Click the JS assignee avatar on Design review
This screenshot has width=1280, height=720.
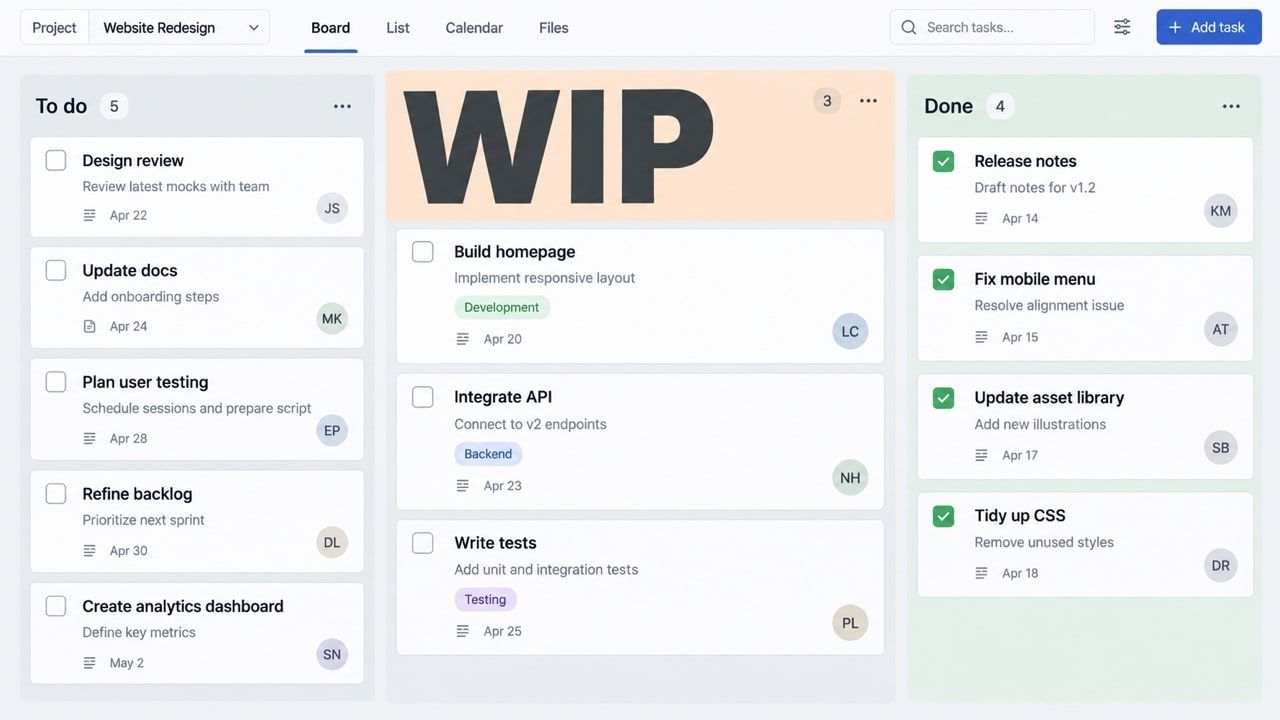[x=332, y=208]
